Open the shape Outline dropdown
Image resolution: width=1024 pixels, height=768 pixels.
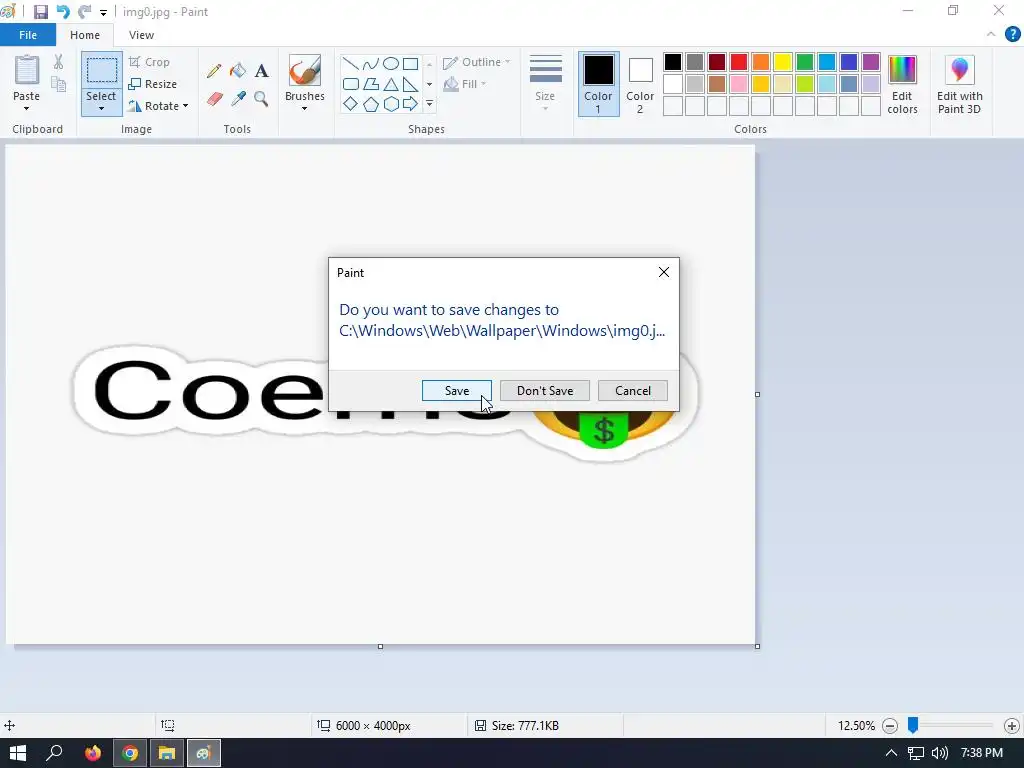(x=477, y=62)
